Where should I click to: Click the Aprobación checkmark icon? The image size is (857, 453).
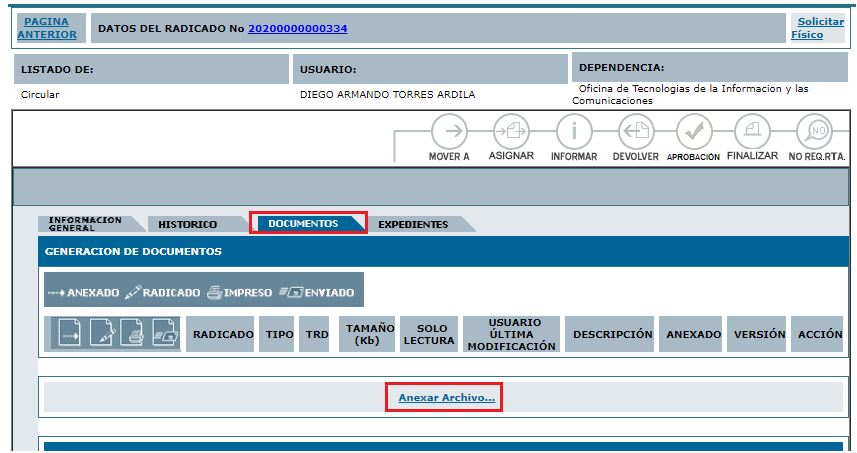[x=694, y=132]
